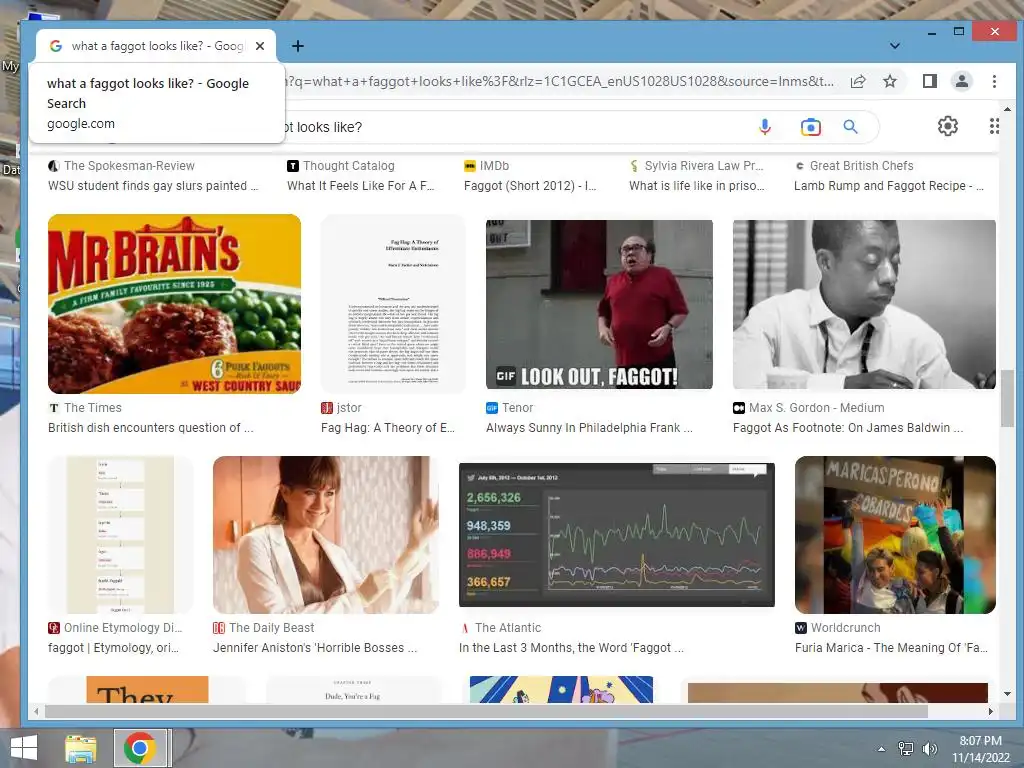1024x768 pixels.
Task: Click the blue magnifier search button
Action: (x=850, y=127)
